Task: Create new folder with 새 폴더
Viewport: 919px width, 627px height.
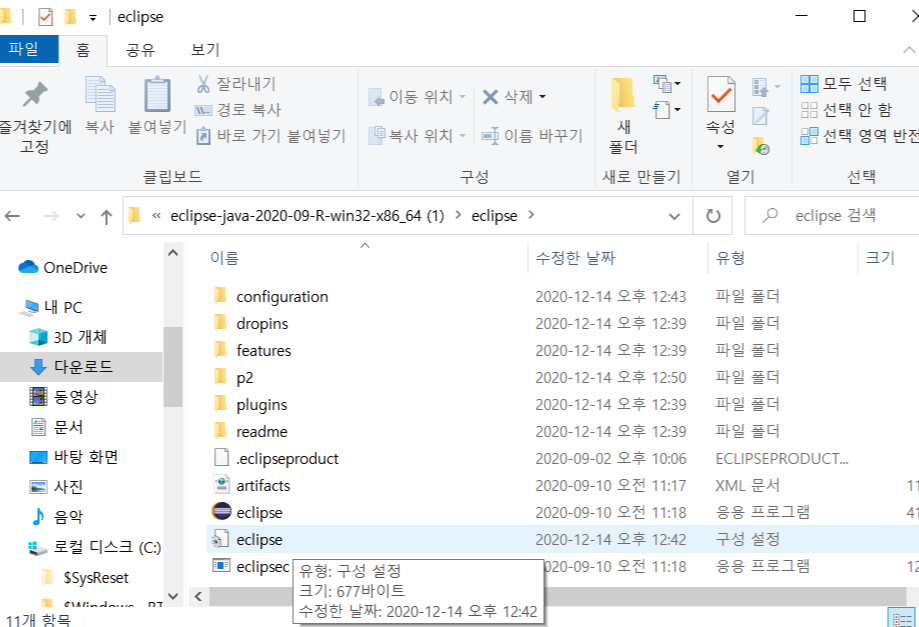Action: point(623,115)
